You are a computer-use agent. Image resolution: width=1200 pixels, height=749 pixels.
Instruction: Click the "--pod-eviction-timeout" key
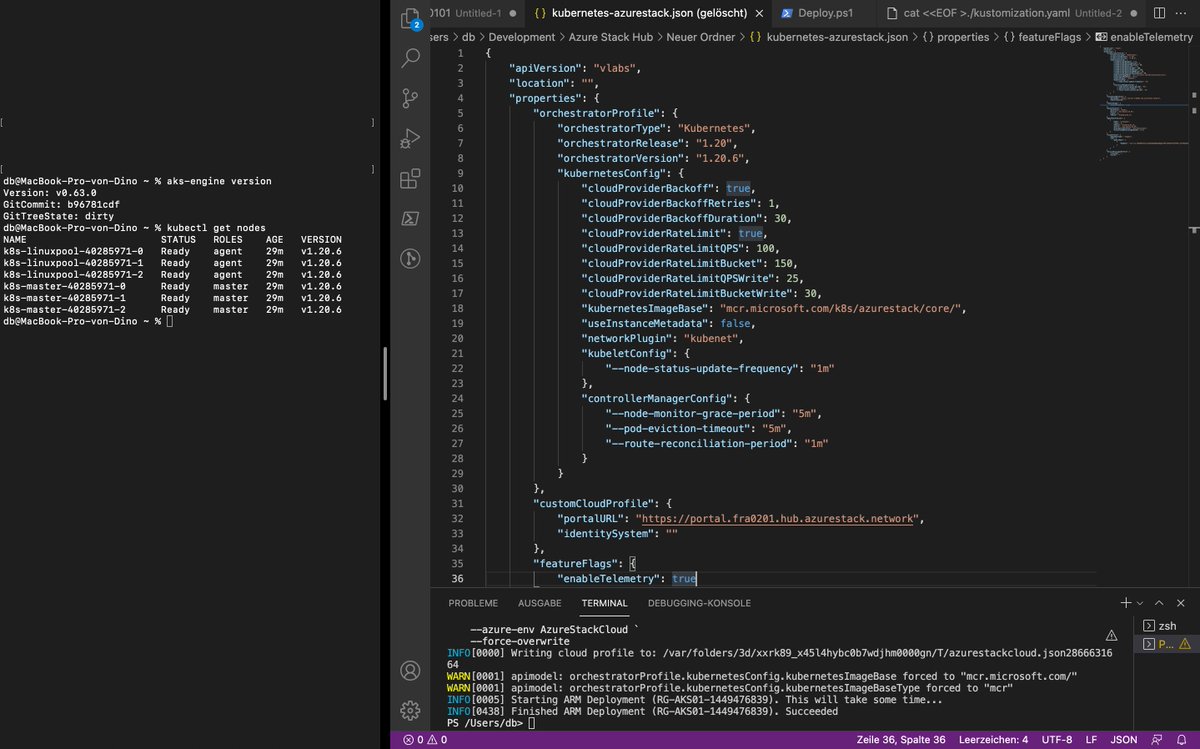point(678,428)
